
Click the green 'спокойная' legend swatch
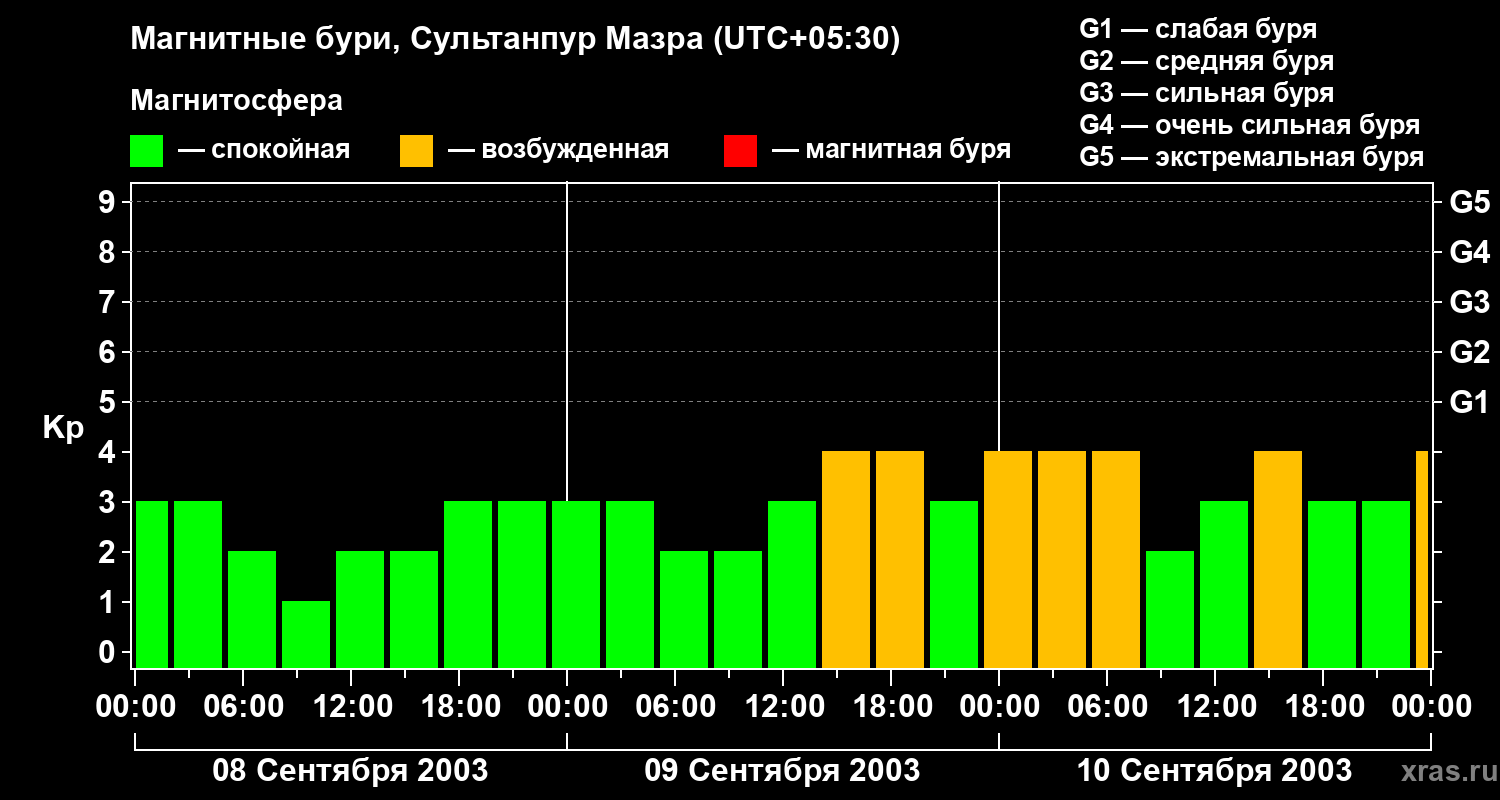pyautogui.click(x=147, y=151)
